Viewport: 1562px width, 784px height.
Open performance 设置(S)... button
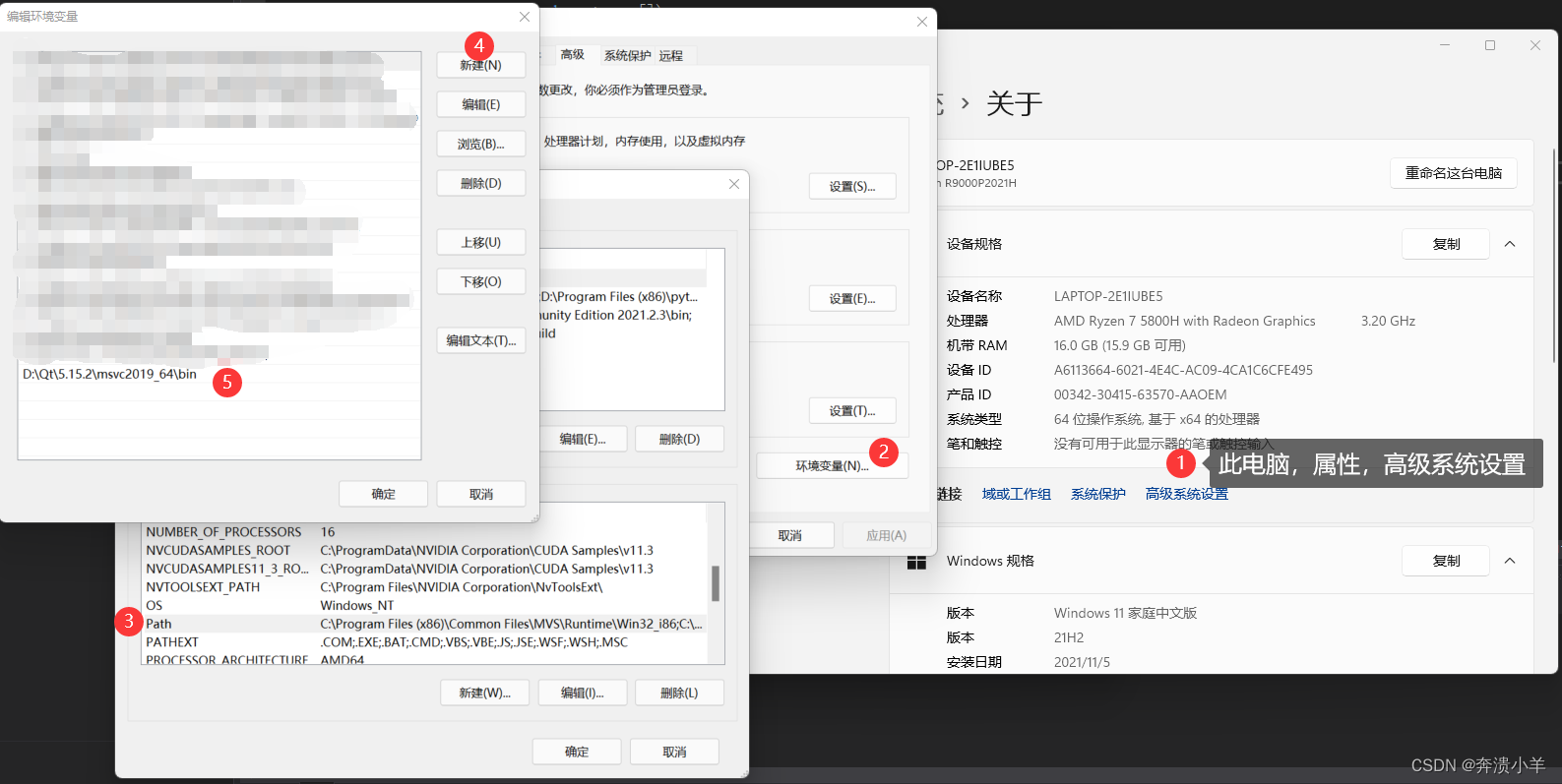pos(852,186)
